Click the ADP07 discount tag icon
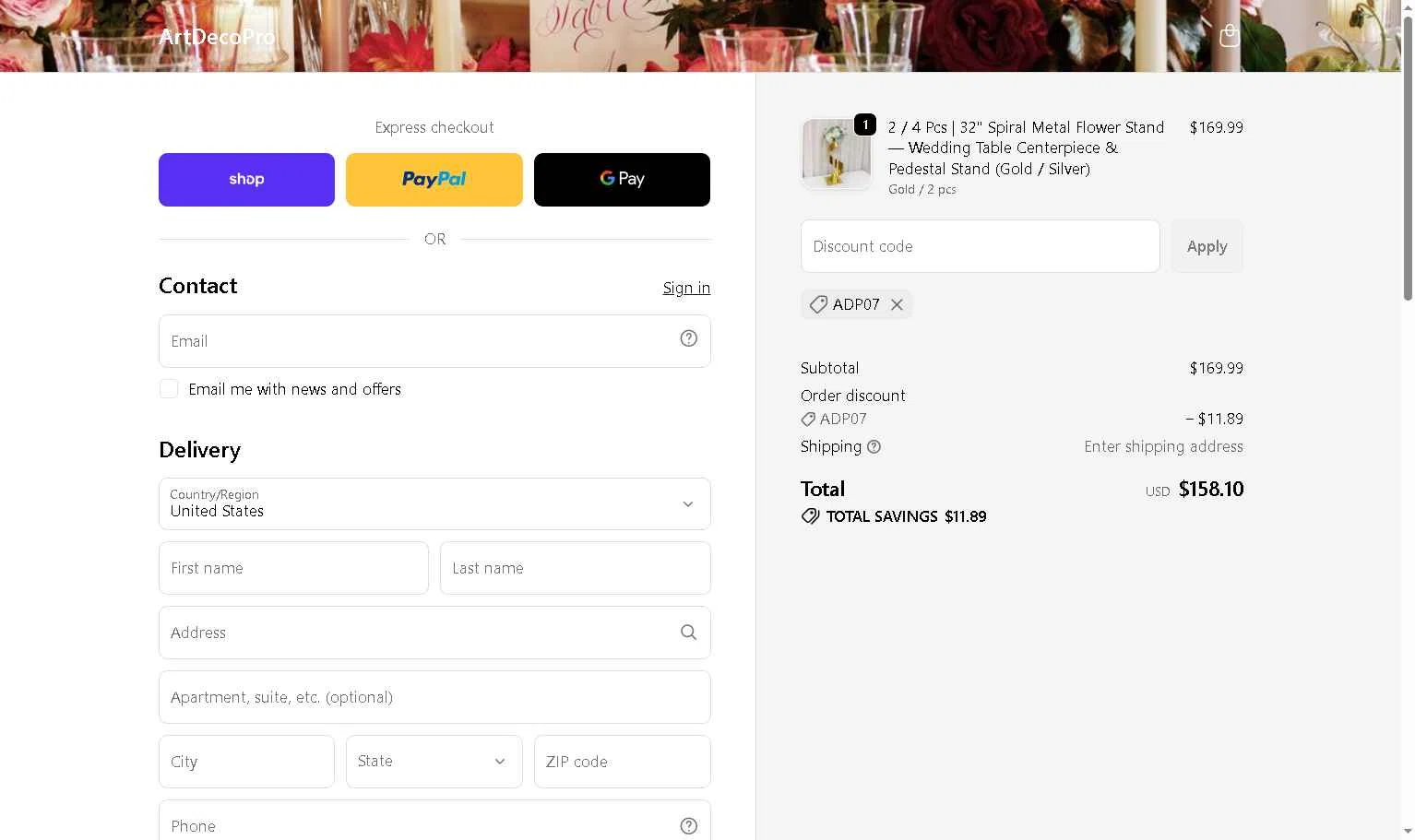 point(818,304)
